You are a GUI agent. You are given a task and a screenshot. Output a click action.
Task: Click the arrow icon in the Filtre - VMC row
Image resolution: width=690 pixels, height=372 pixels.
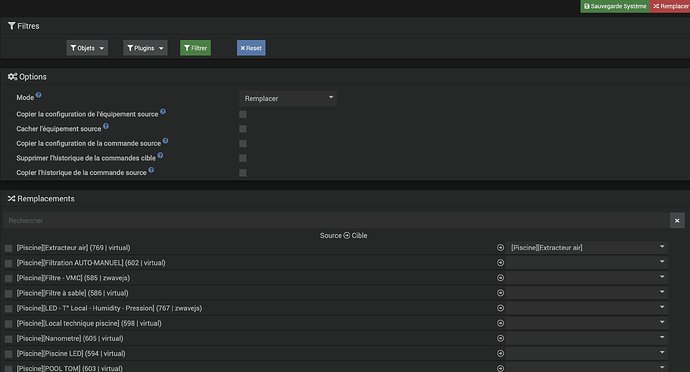click(500, 278)
